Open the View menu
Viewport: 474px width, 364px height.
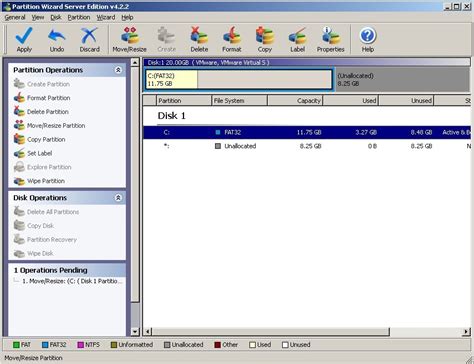coord(38,17)
